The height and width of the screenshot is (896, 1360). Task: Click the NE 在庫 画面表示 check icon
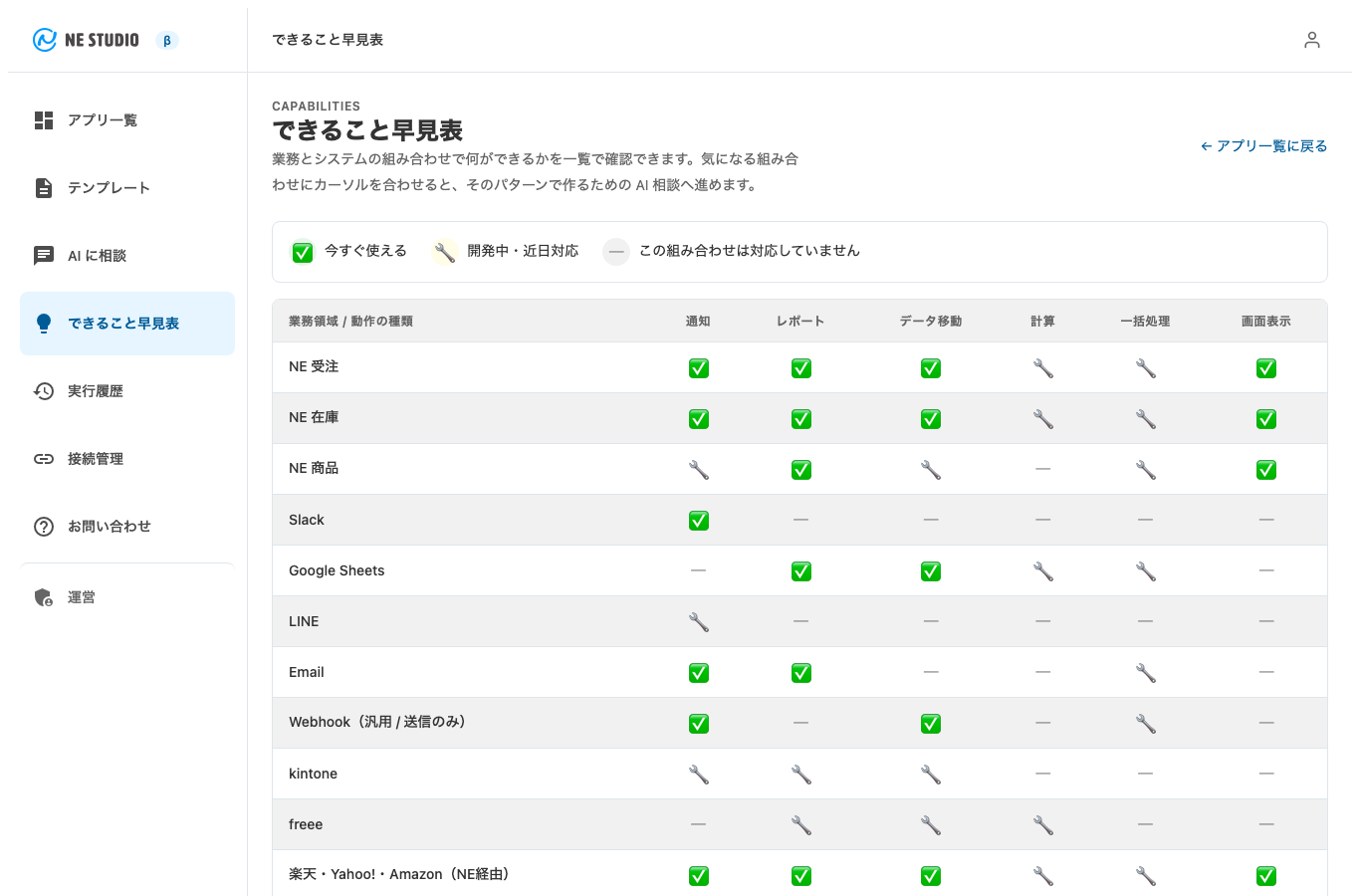(1266, 419)
